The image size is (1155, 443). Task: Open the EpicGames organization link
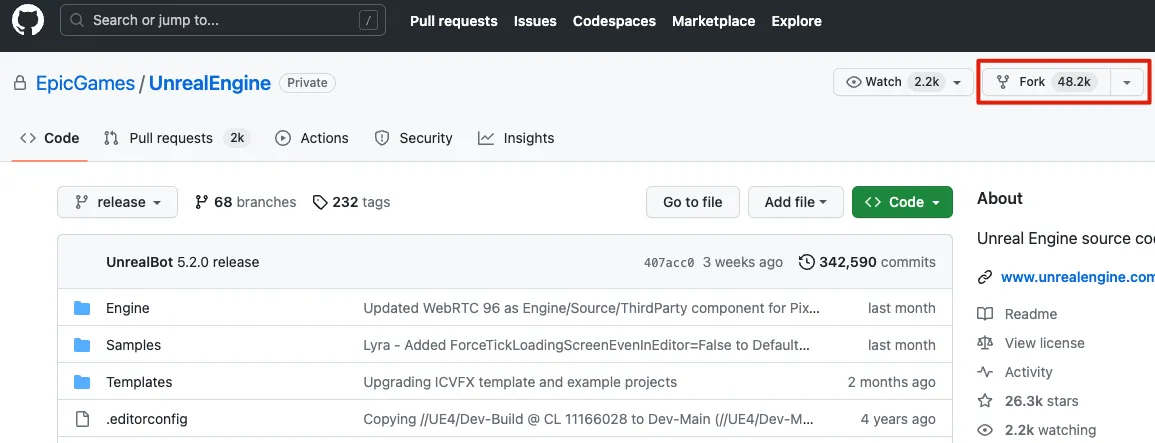tap(85, 83)
